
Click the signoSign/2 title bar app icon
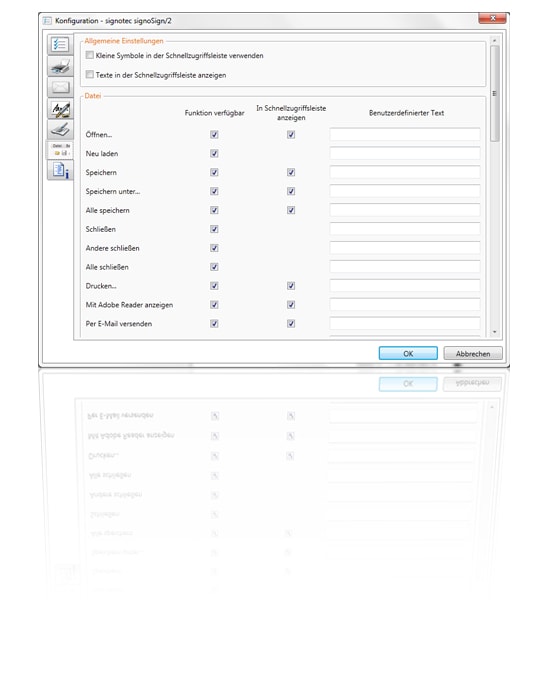(47, 21)
